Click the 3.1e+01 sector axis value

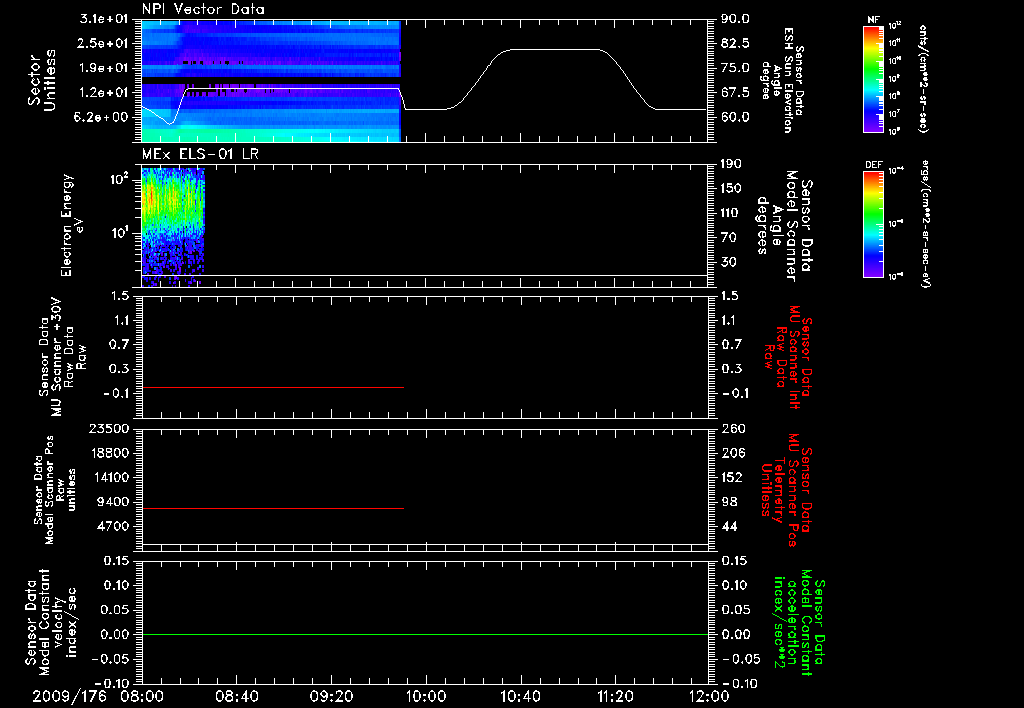pyautogui.click(x=103, y=19)
